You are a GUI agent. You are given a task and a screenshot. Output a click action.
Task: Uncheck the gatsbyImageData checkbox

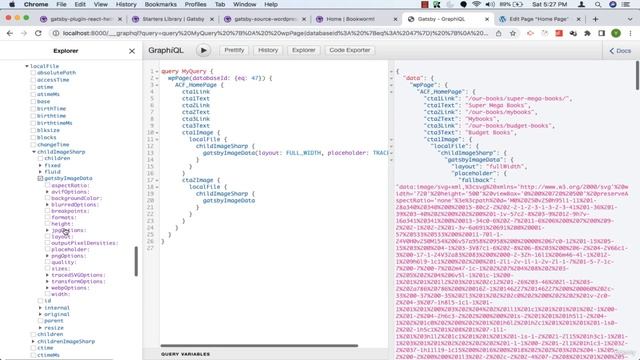[x=40, y=178]
